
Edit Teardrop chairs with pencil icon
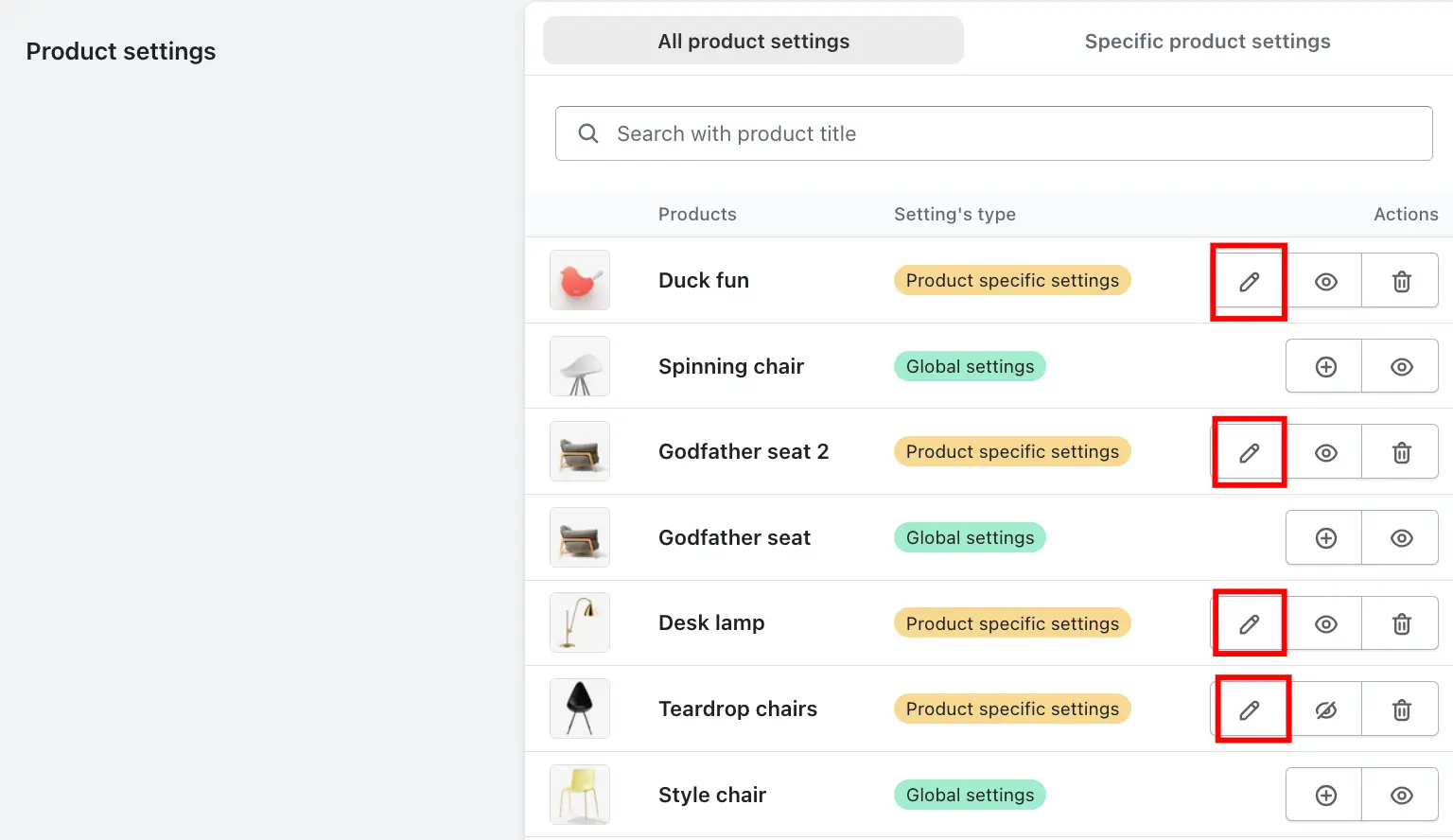point(1249,709)
